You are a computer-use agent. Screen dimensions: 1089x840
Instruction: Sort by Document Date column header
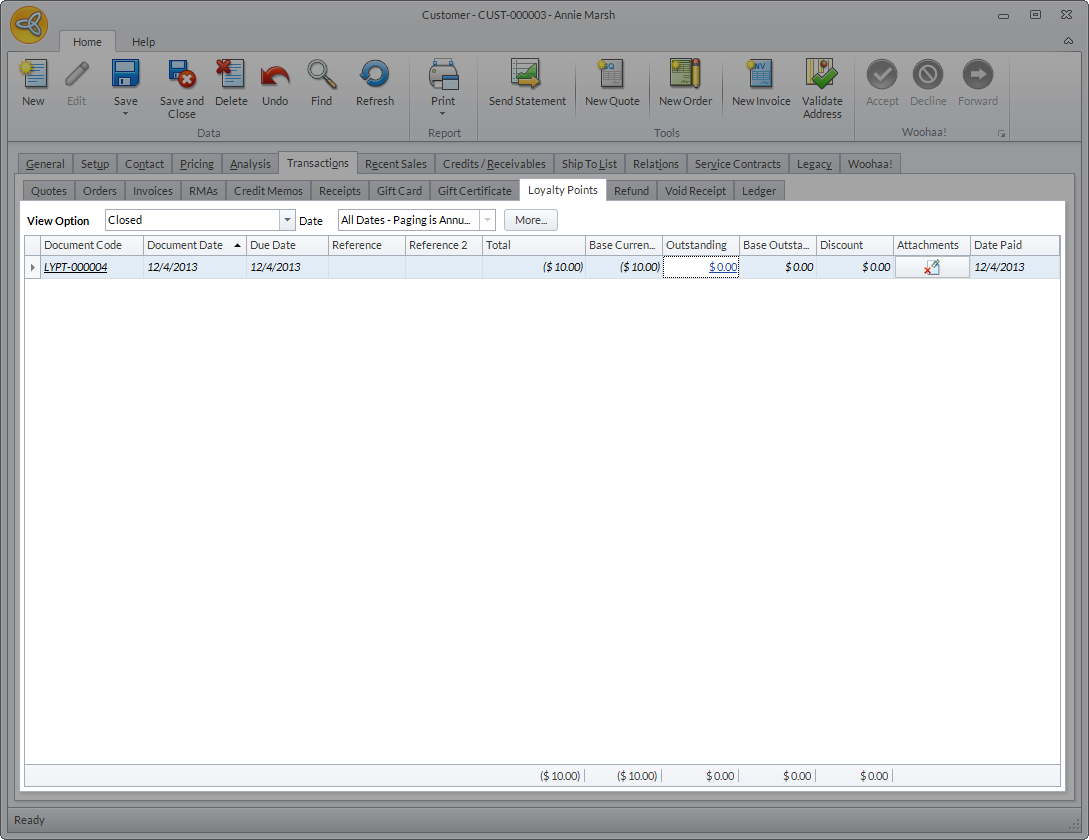[186, 245]
